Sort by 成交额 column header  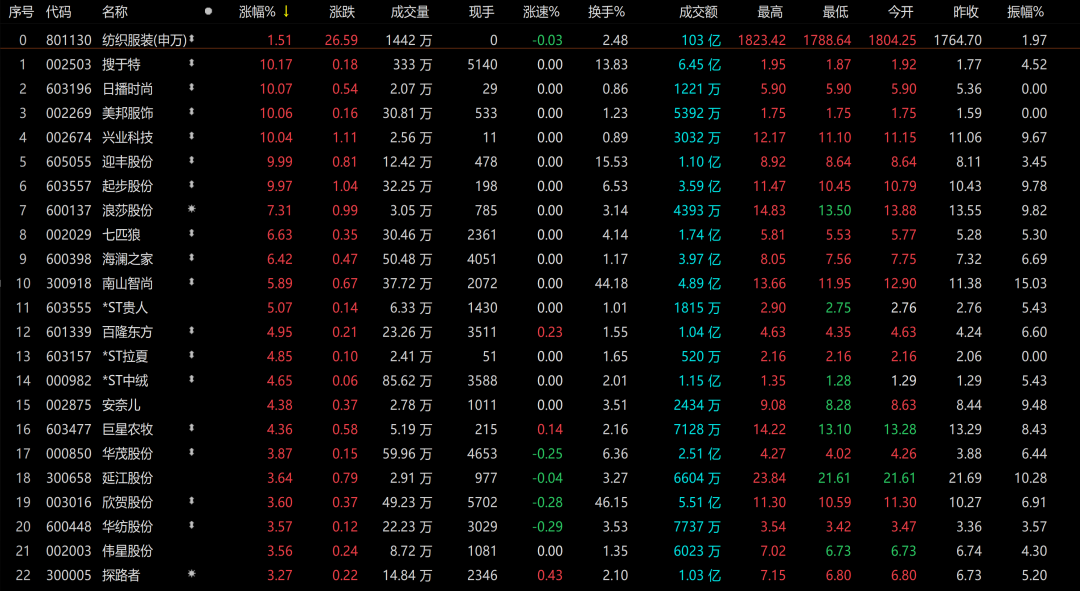tap(698, 12)
